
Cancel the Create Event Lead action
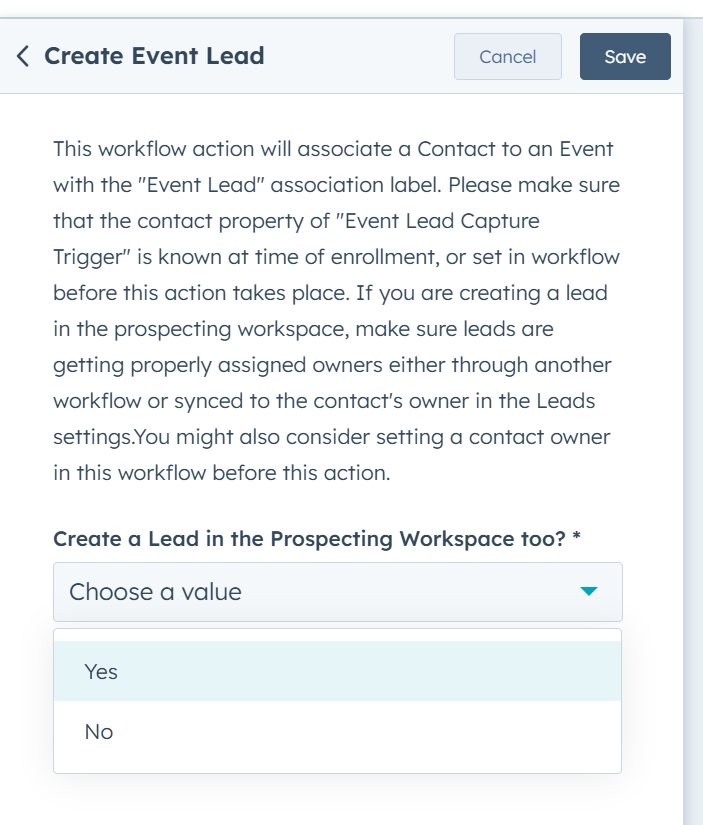pos(508,57)
